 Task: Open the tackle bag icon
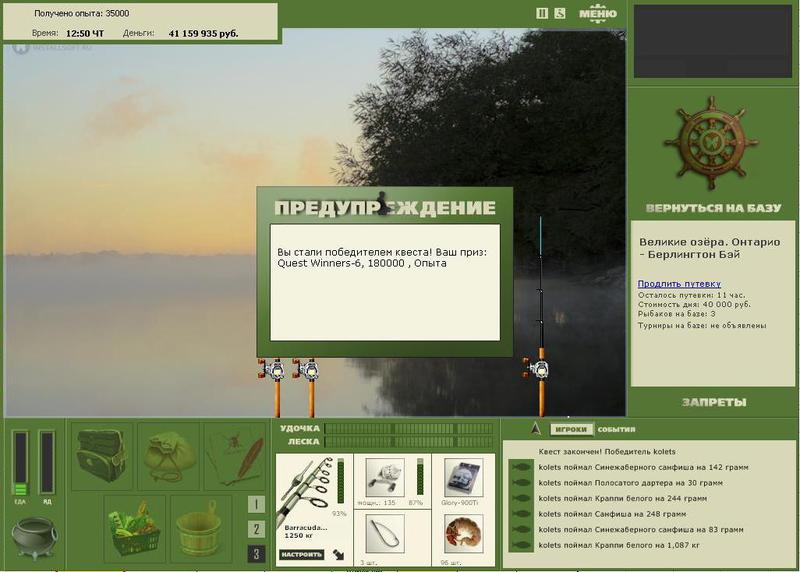tap(102, 456)
